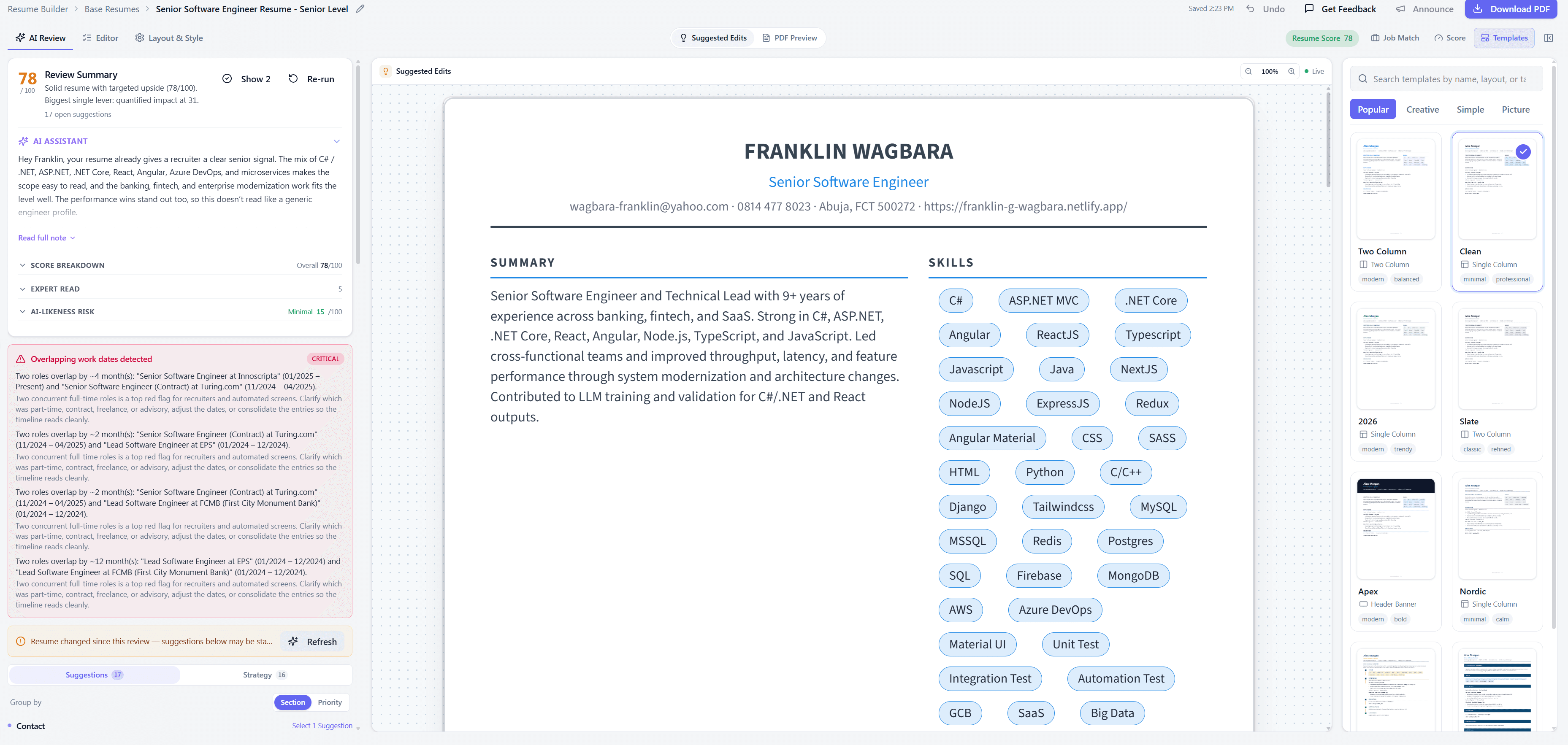Select the Picture templates filter
Image resolution: width=1568 pixels, height=745 pixels.
(1516, 109)
